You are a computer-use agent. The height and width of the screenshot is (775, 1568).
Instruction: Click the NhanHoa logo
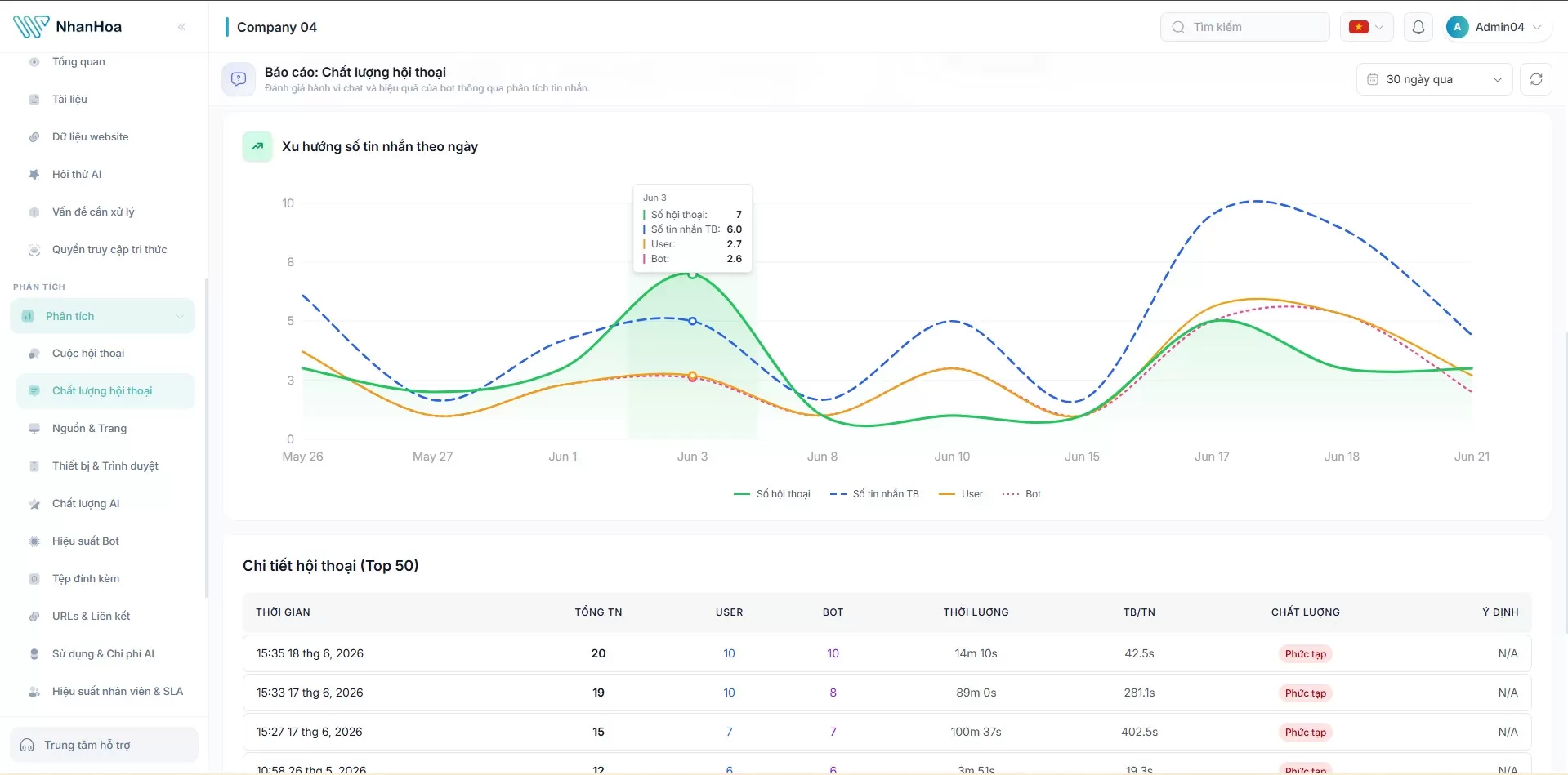[68, 27]
